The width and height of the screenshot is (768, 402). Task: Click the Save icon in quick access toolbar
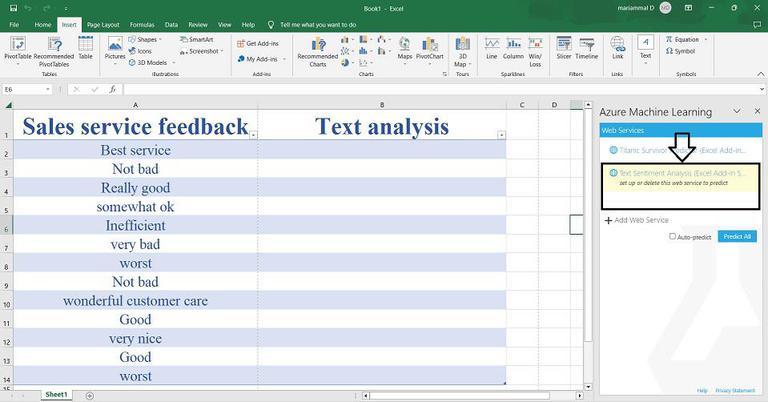[13, 8]
